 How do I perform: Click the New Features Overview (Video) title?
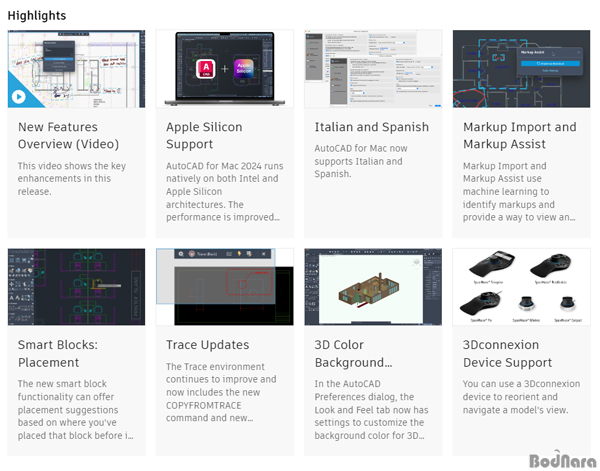(x=68, y=135)
